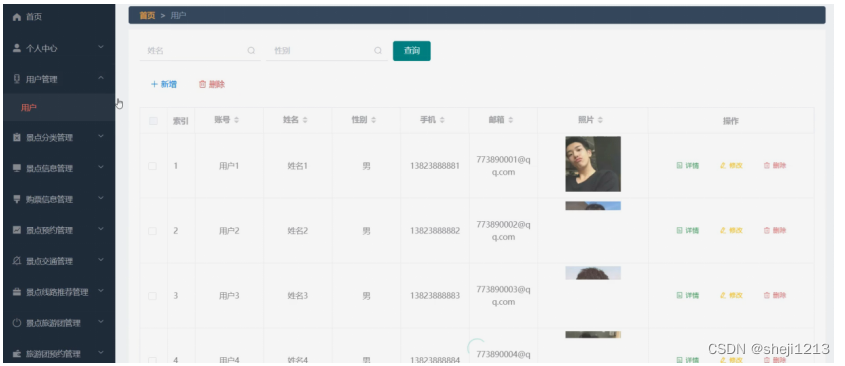
Task: Open 首页 in the breadcrumb bar
Action: point(147,16)
